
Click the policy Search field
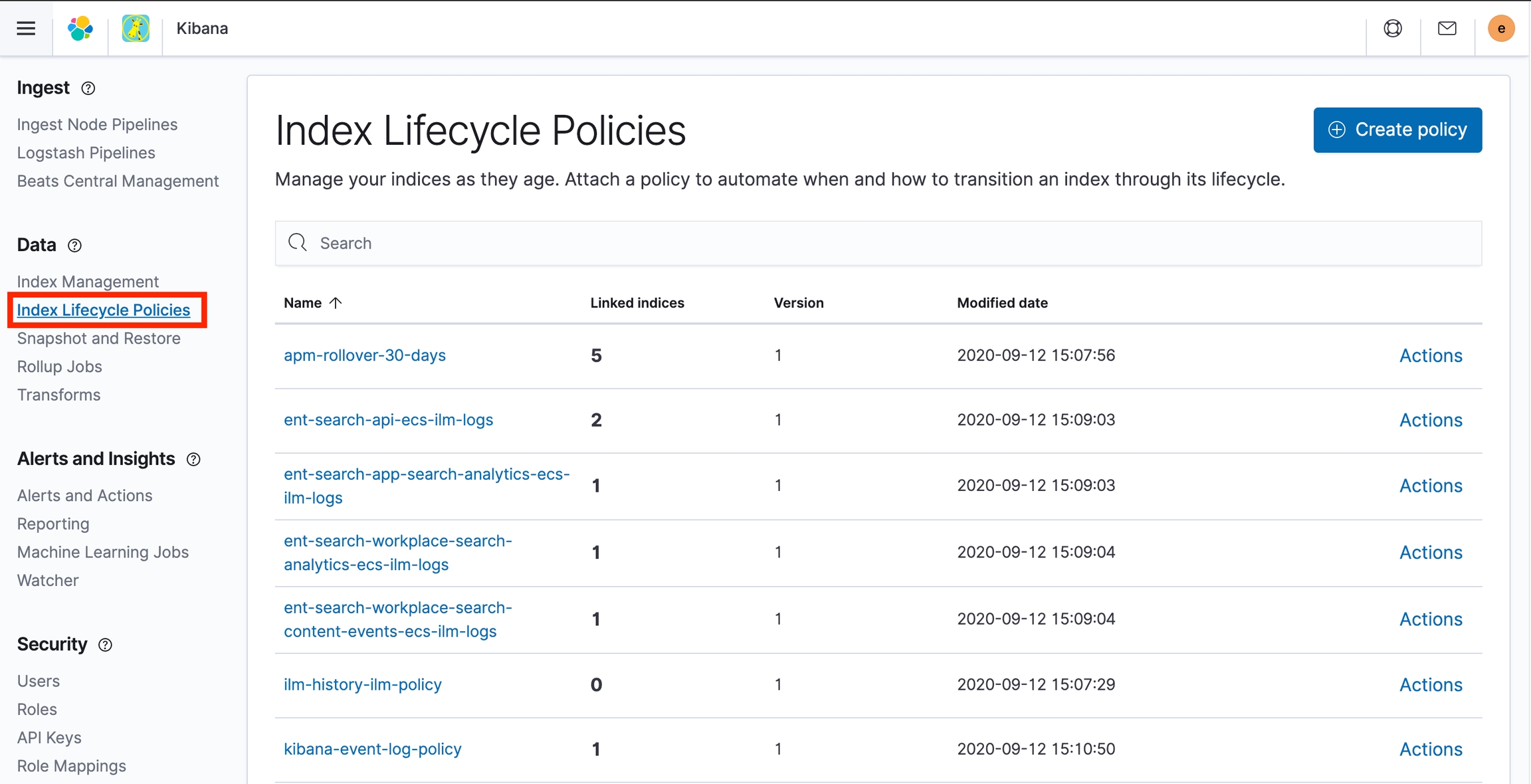[877, 243]
